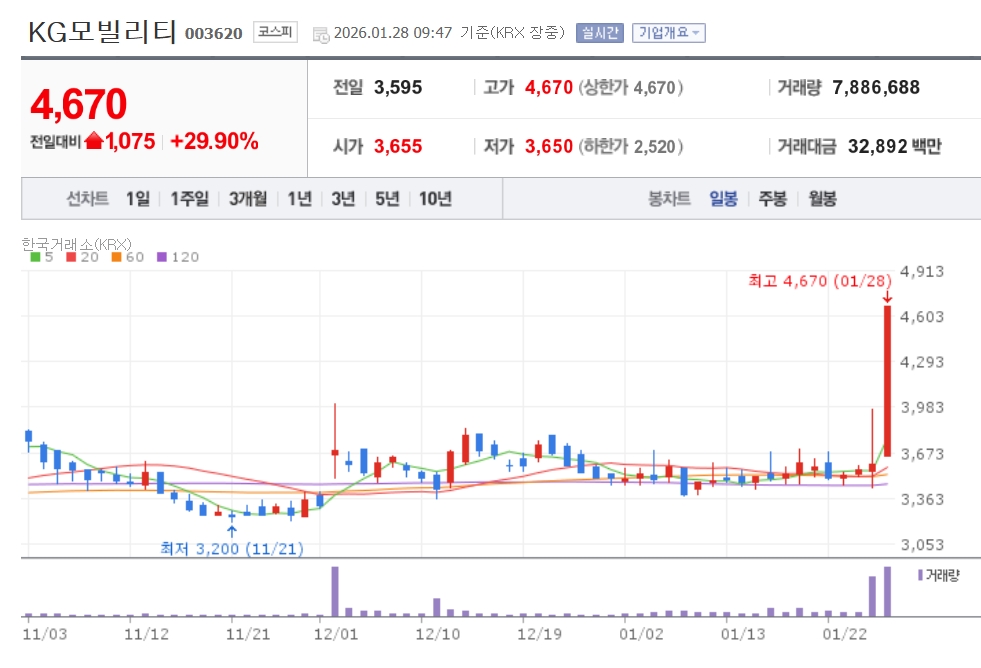
Task: Click the 01/22 date axis label
Action: click(845, 634)
